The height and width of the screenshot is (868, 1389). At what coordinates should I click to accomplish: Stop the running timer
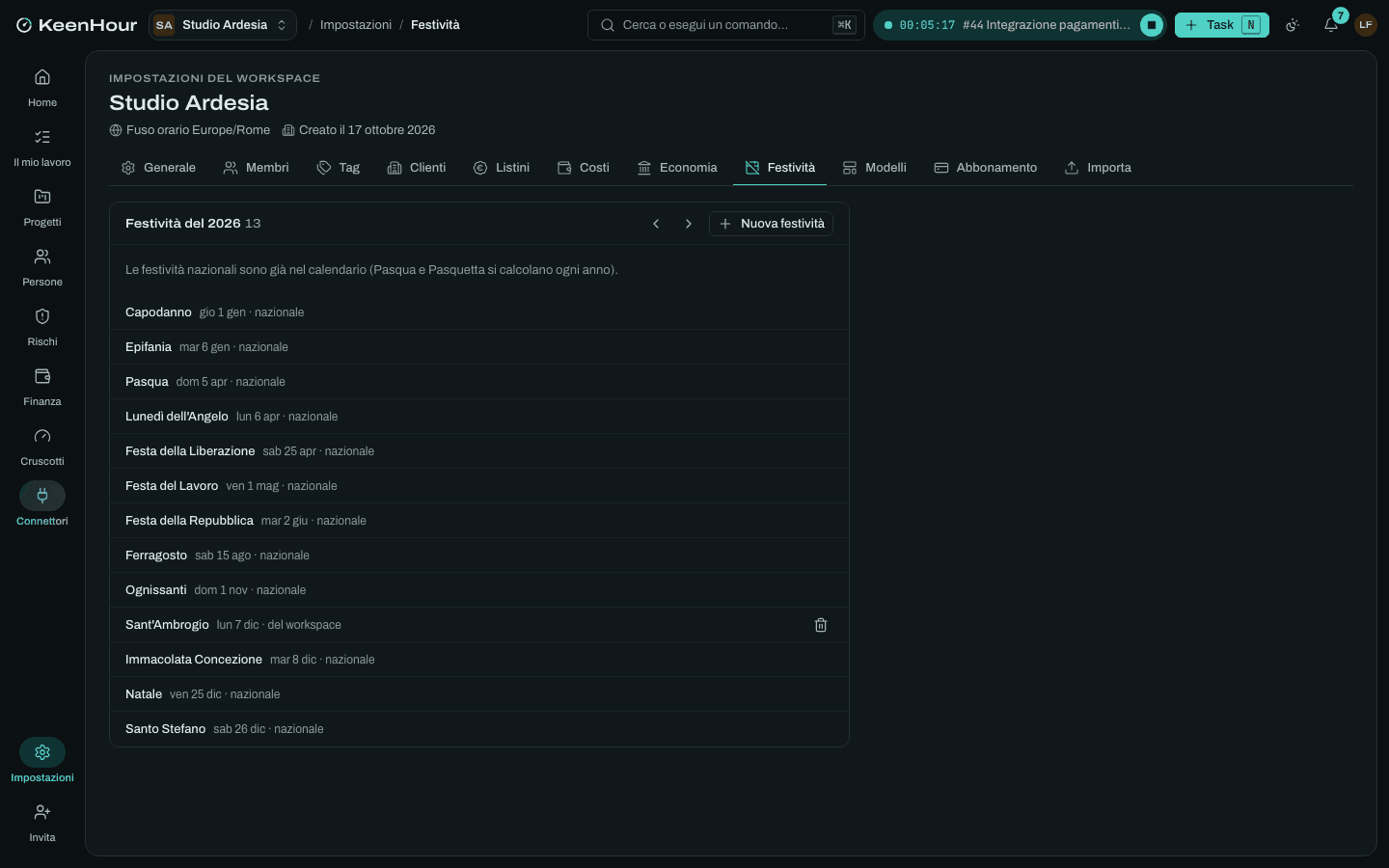[1152, 25]
